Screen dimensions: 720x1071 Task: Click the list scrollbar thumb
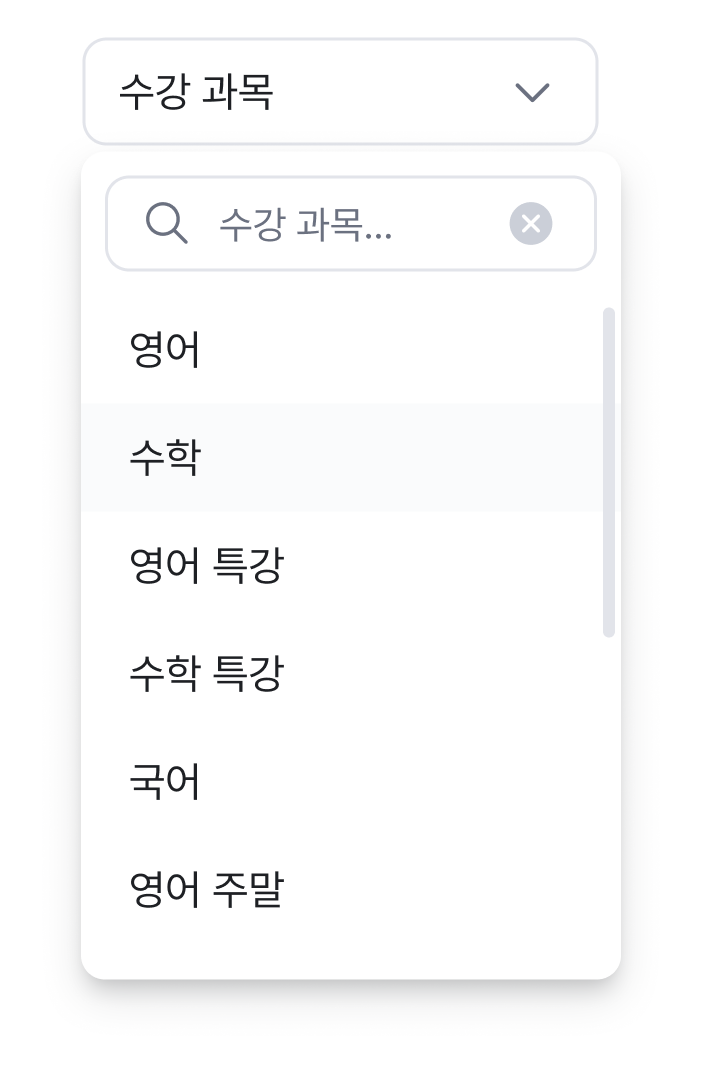coord(609,472)
